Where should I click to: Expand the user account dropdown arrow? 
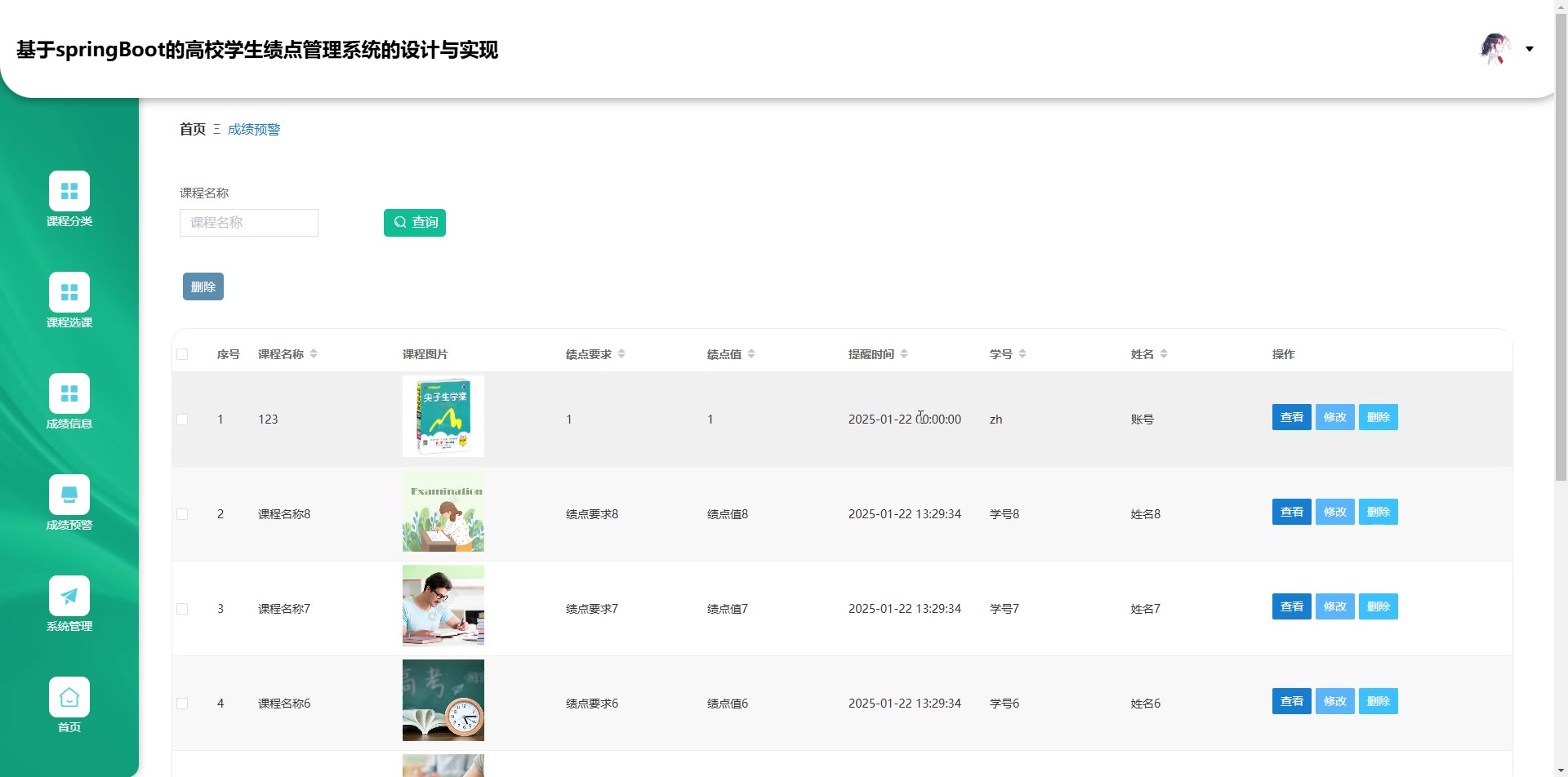(x=1530, y=49)
